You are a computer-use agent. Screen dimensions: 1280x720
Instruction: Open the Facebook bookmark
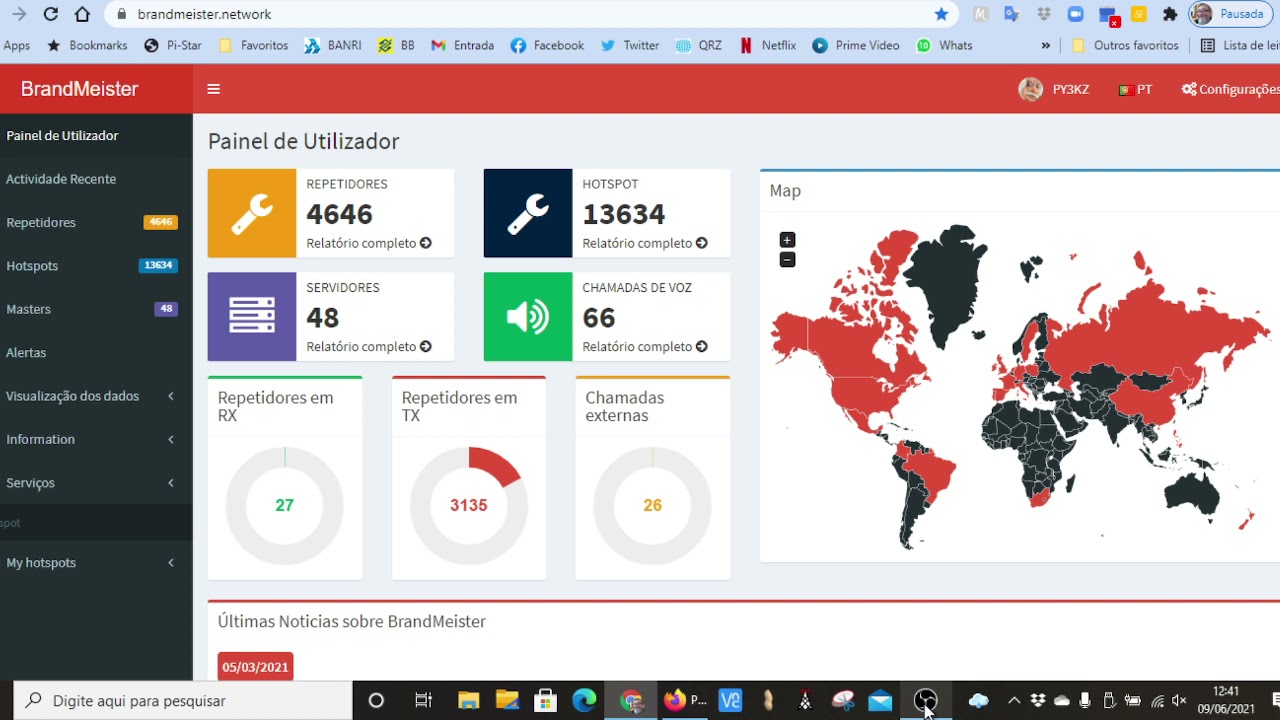click(x=547, y=45)
